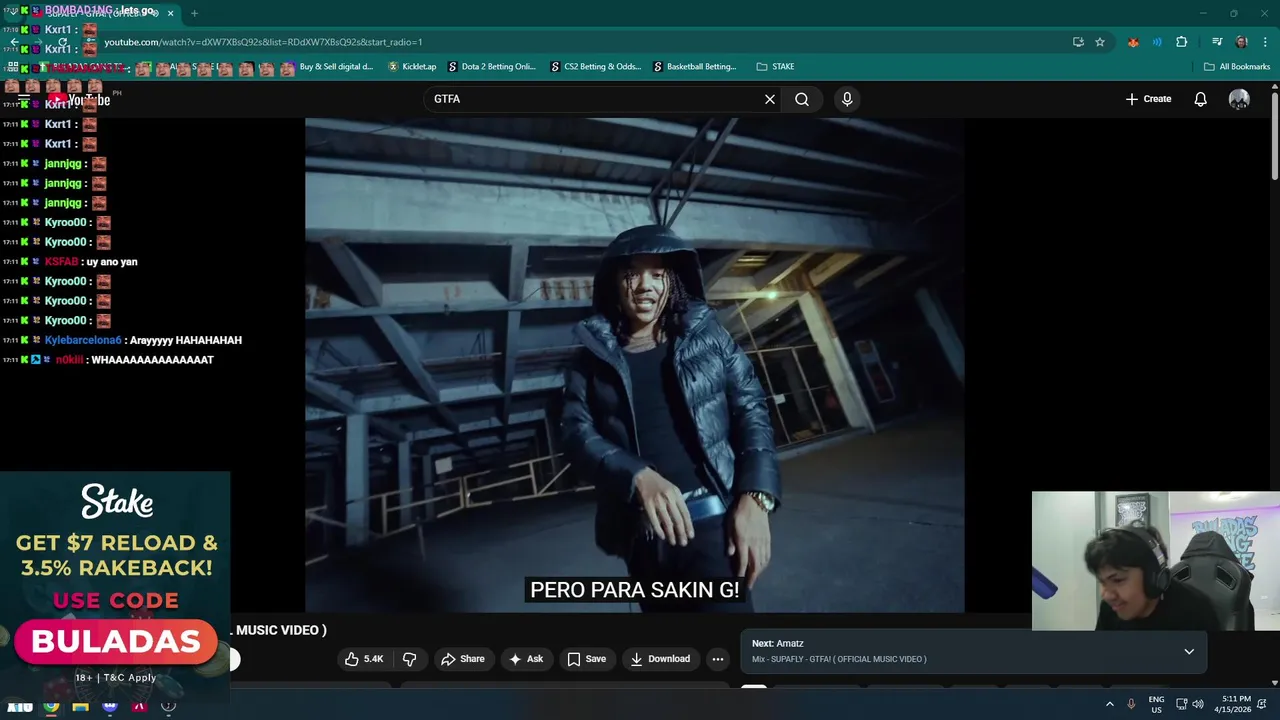Open YouTube notifications bell
The height and width of the screenshot is (720, 1280).
(x=1200, y=99)
